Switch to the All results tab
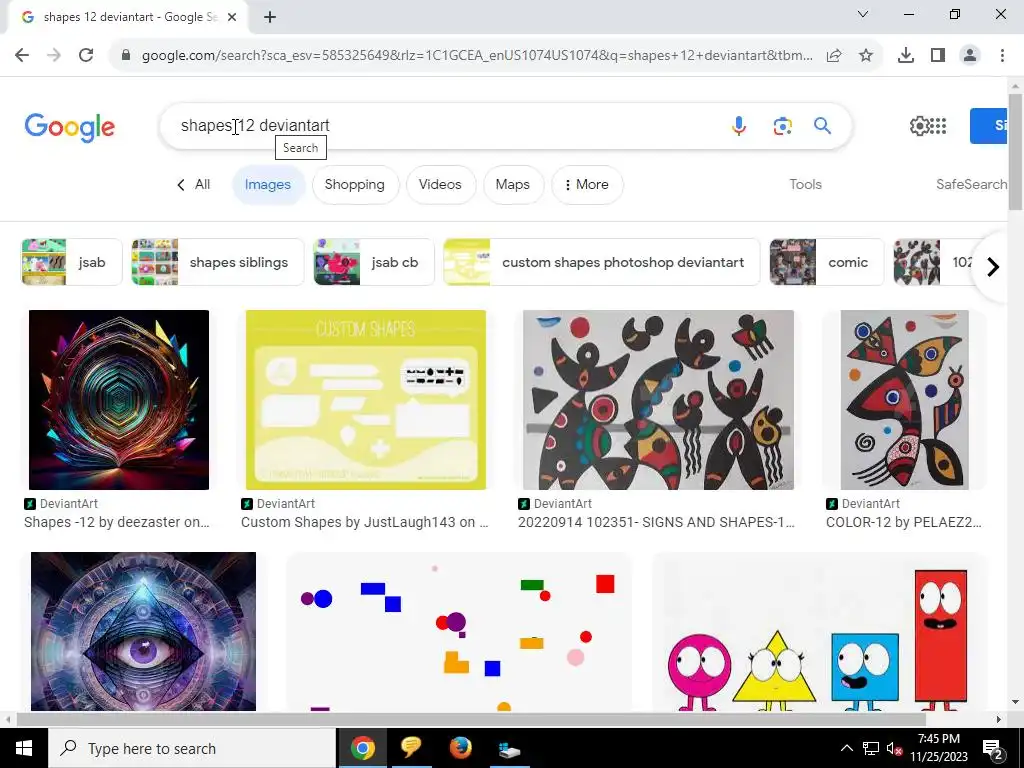 pyautogui.click(x=193, y=185)
